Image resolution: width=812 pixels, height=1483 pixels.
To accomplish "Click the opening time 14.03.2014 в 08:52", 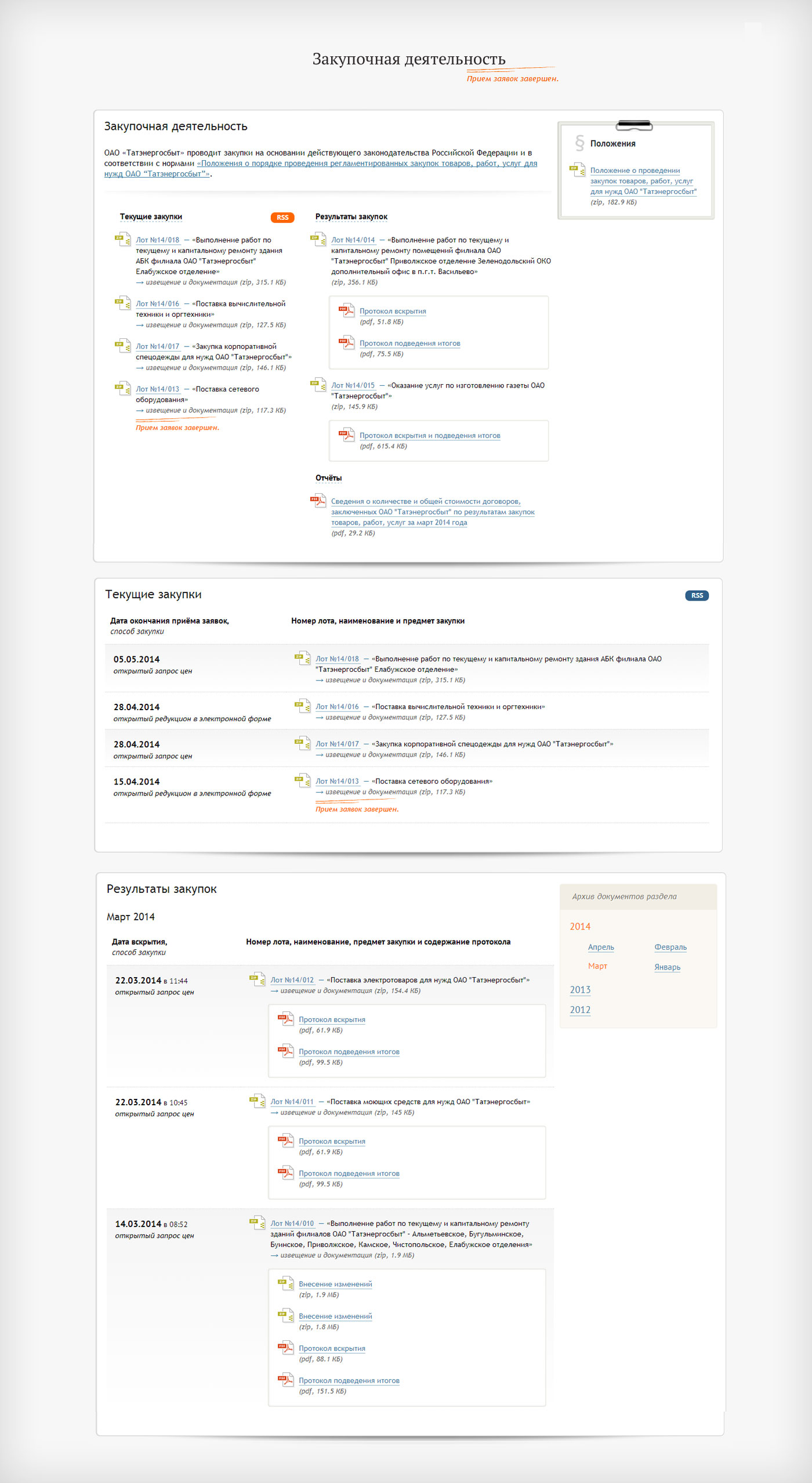I will (151, 1224).
